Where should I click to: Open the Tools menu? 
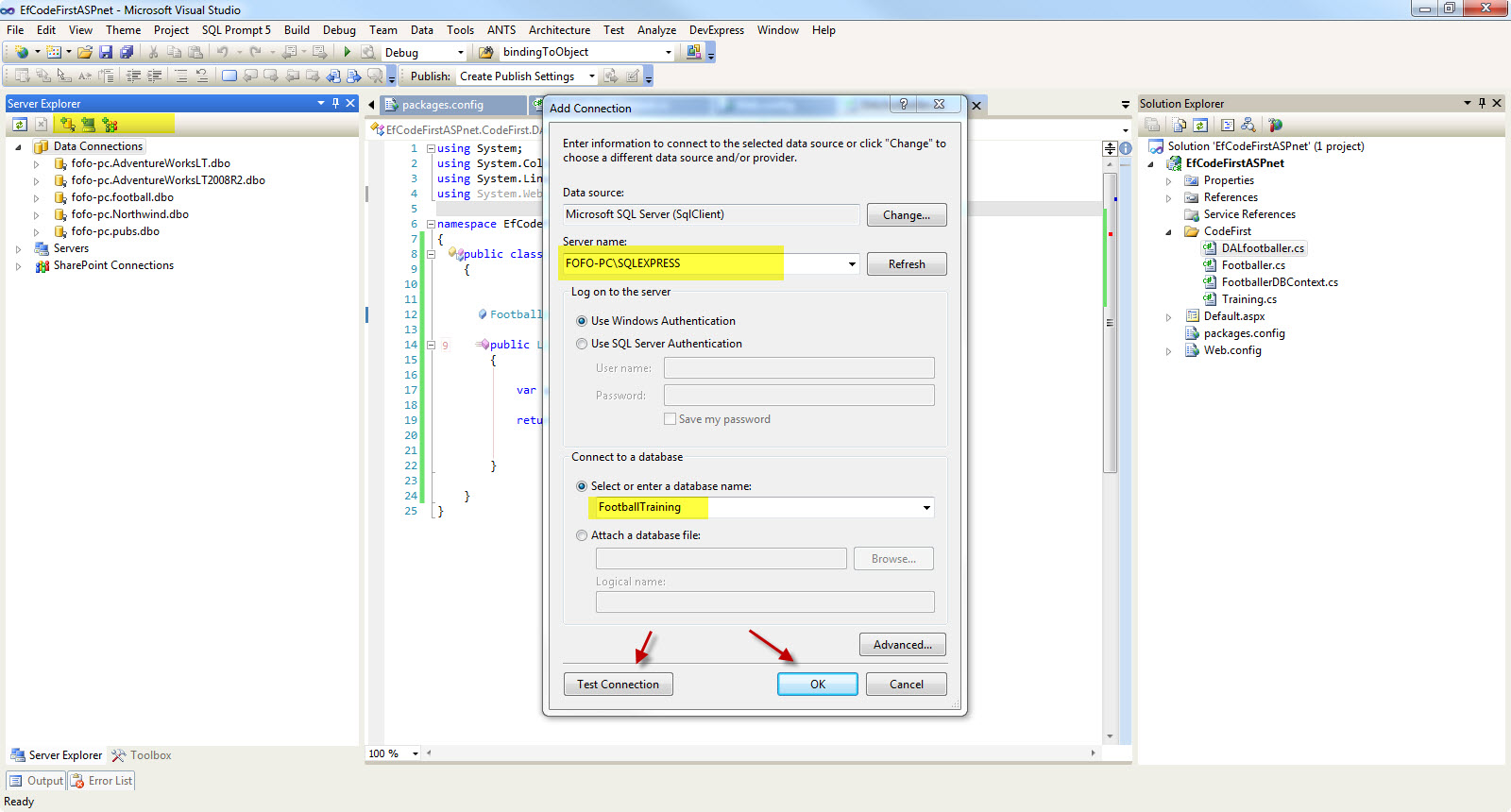[x=460, y=30]
